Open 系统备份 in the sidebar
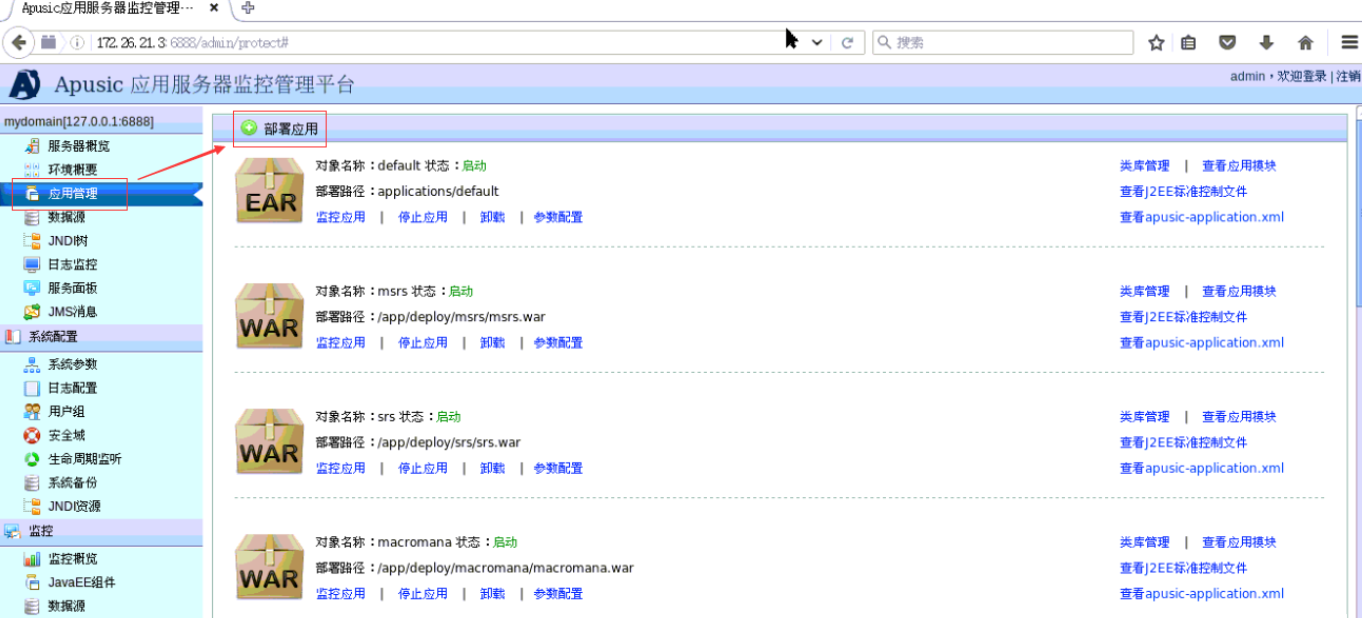 (73, 483)
